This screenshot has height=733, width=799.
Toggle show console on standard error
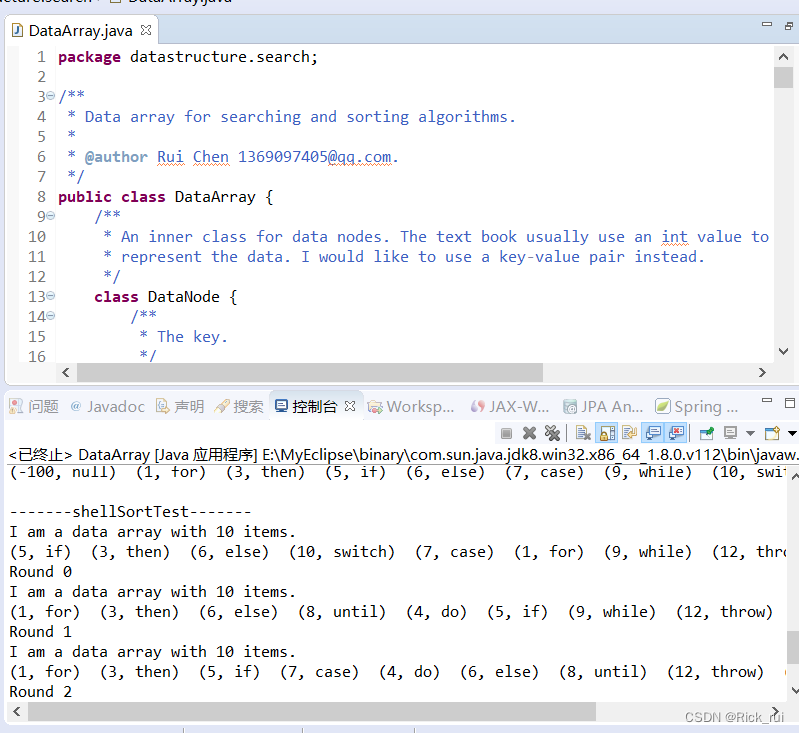tap(676, 433)
